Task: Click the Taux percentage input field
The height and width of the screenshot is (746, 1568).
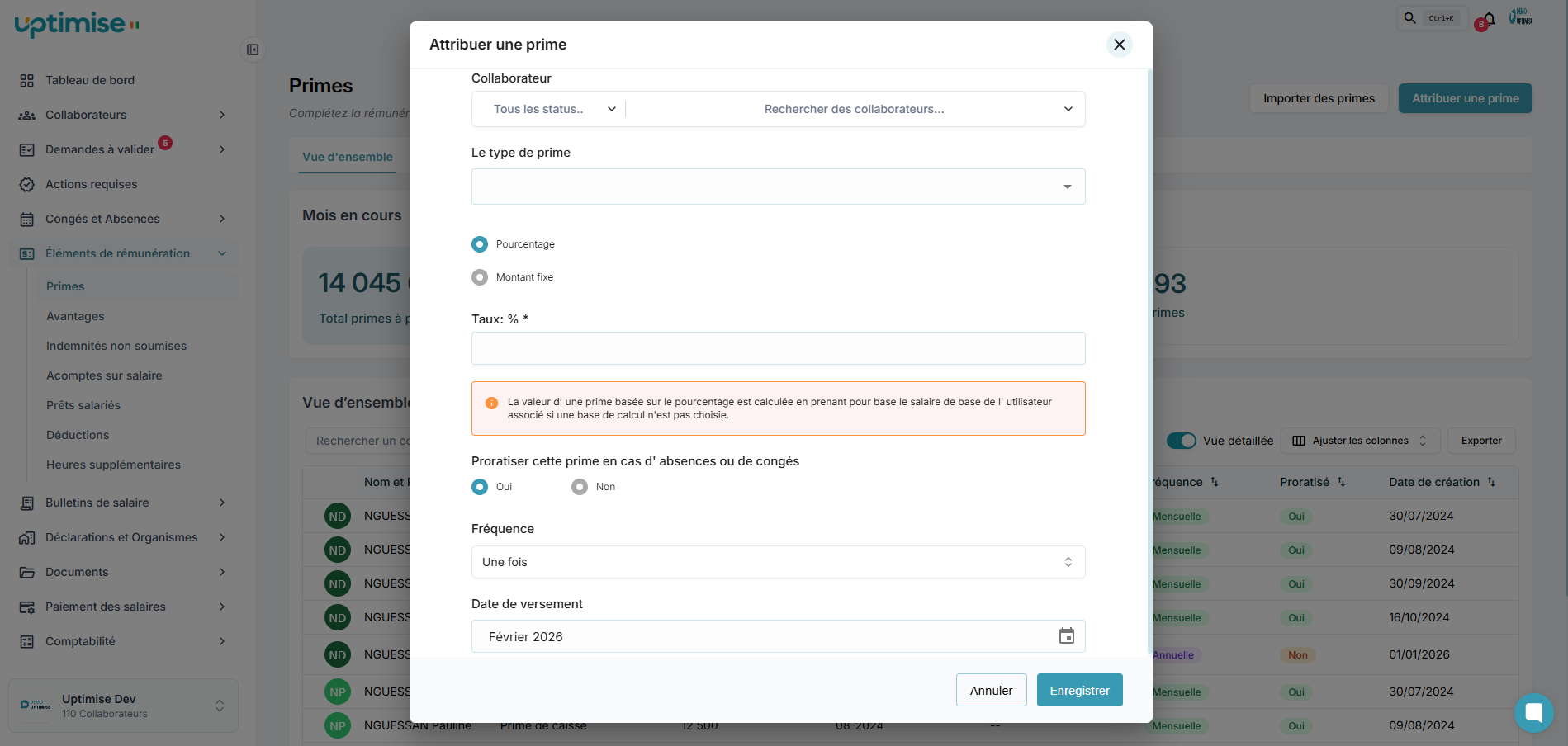Action: tap(778, 348)
